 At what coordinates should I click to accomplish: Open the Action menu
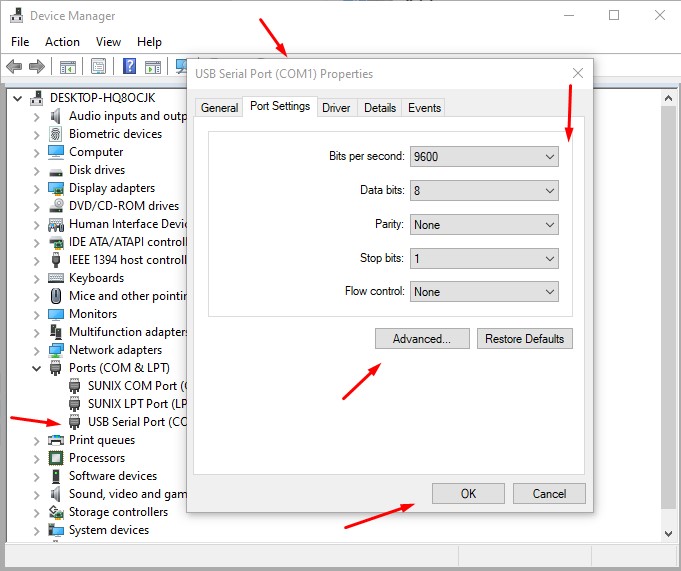[62, 42]
